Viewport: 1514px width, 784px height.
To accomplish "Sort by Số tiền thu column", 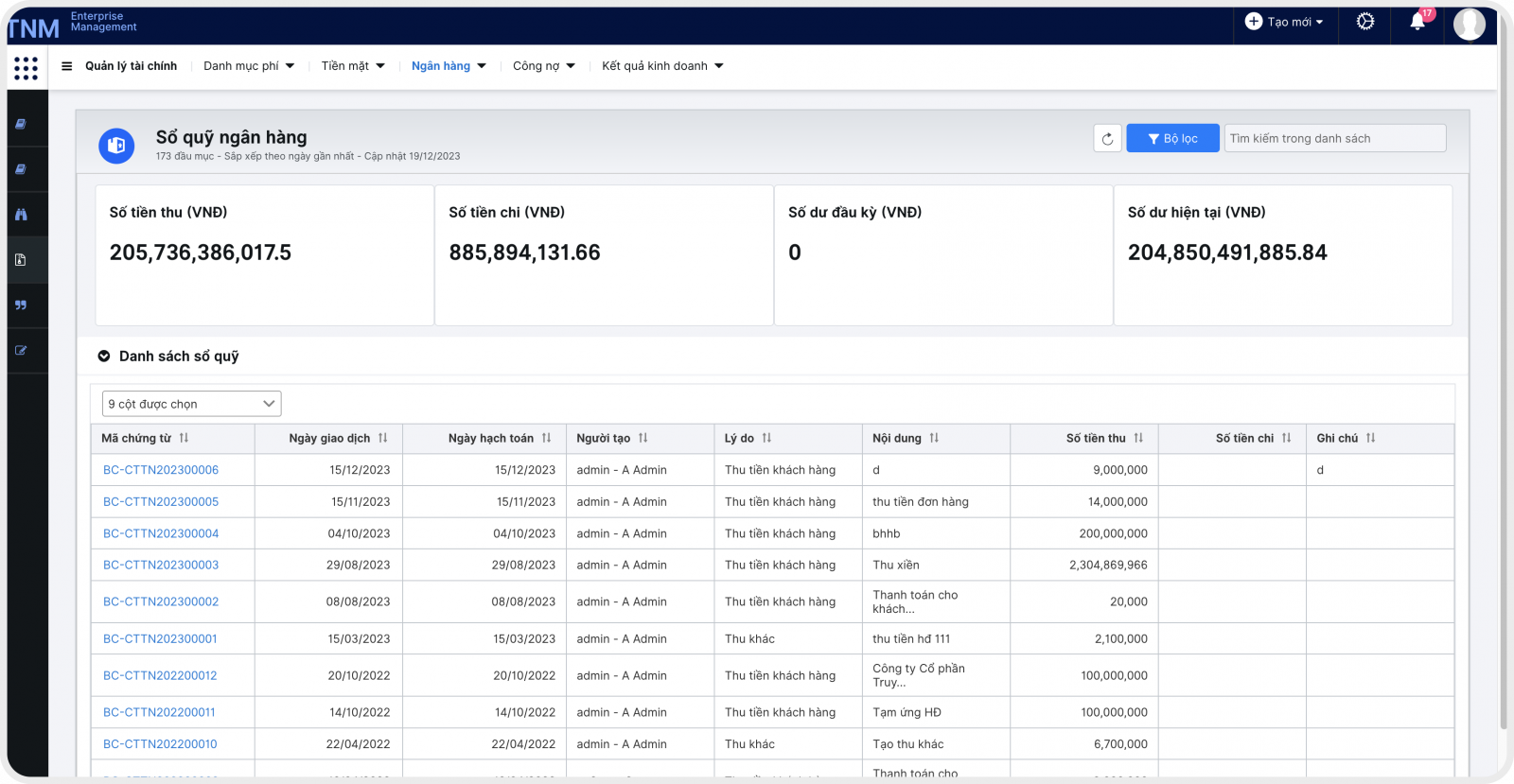I will click(x=1138, y=438).
